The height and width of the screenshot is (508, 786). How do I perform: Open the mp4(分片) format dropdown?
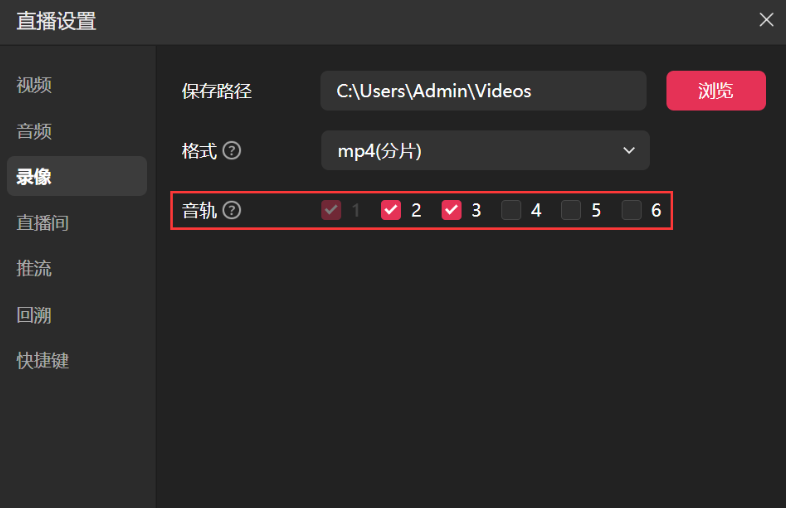pos(485,151)
